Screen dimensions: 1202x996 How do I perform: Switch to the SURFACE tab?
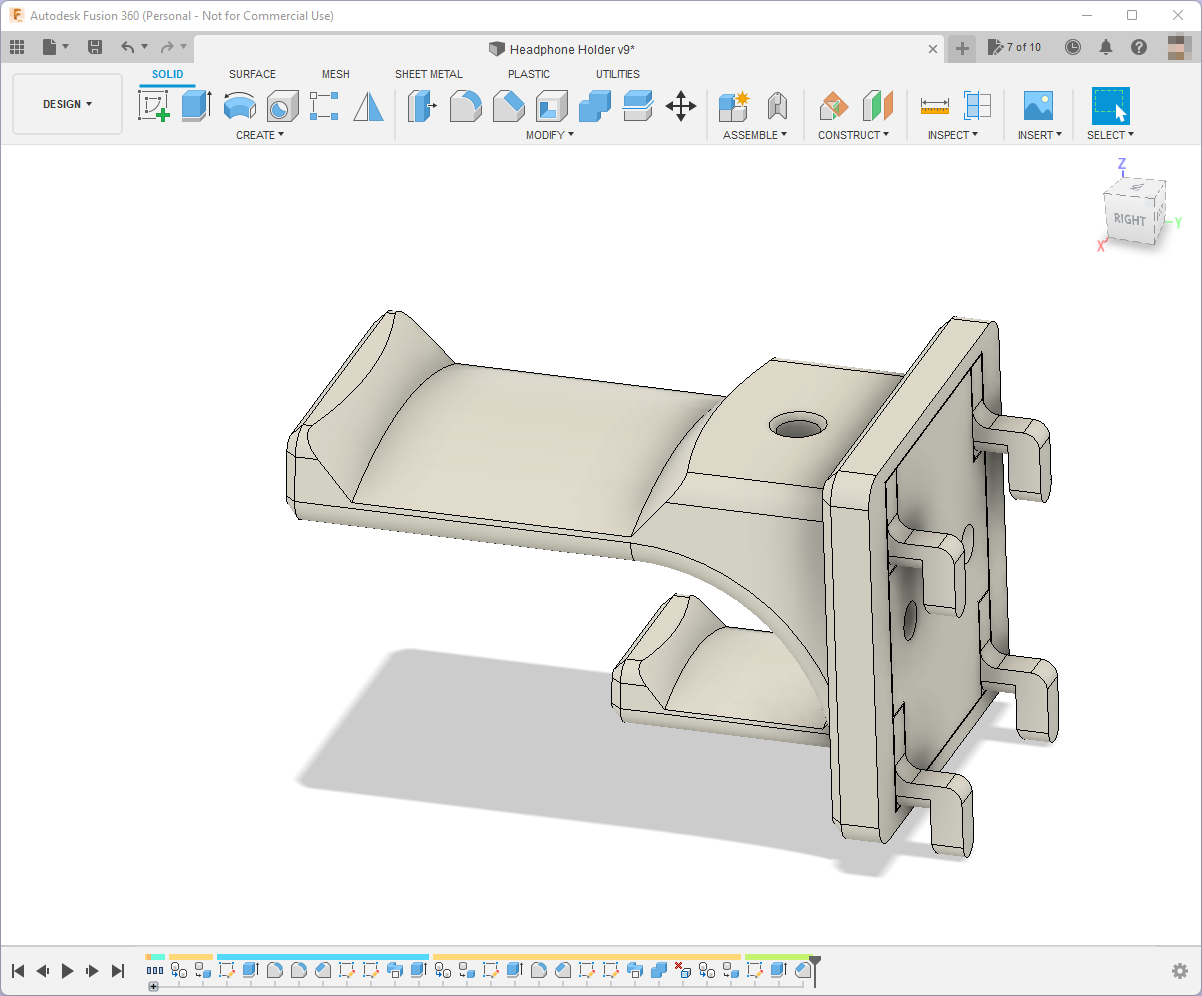(x=252, y=74)
